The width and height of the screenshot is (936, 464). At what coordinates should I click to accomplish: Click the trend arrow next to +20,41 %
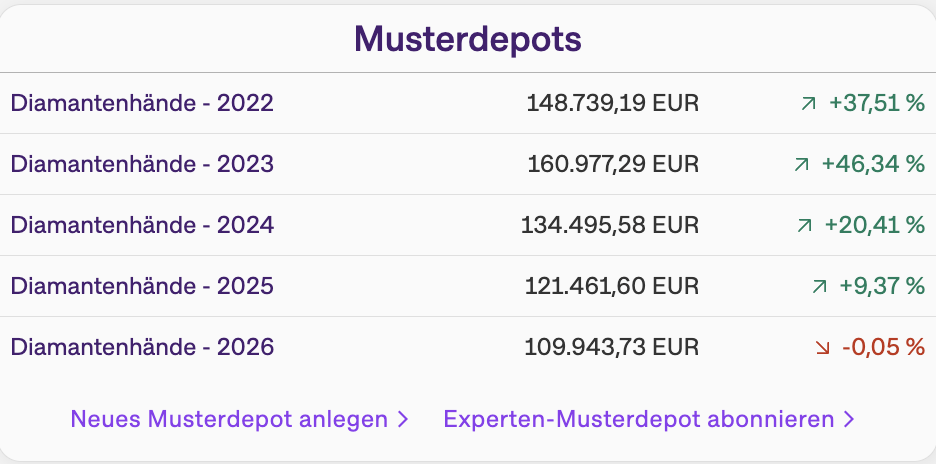coord(805,226)
